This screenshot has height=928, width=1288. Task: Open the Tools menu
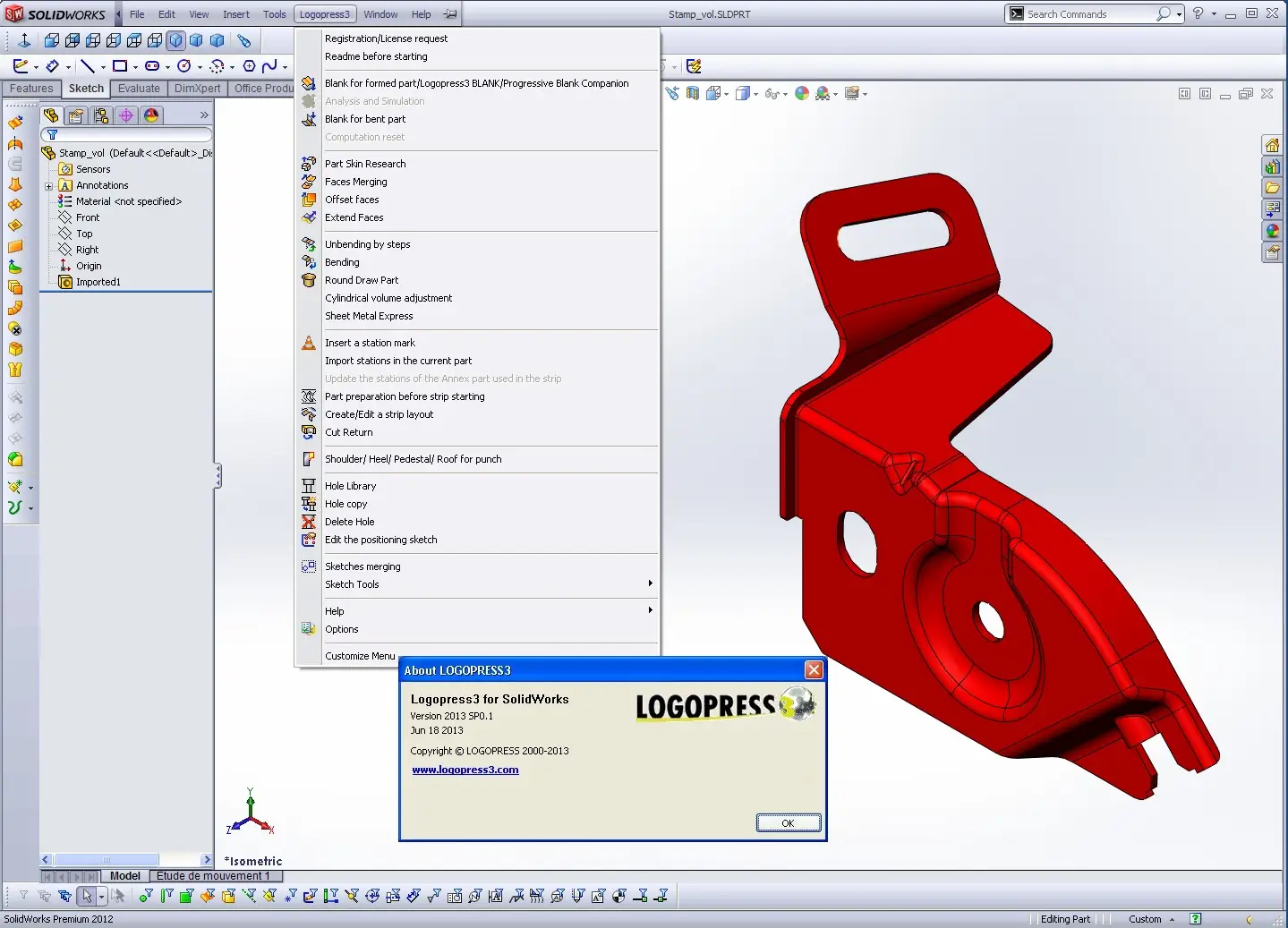pos(275,14)
